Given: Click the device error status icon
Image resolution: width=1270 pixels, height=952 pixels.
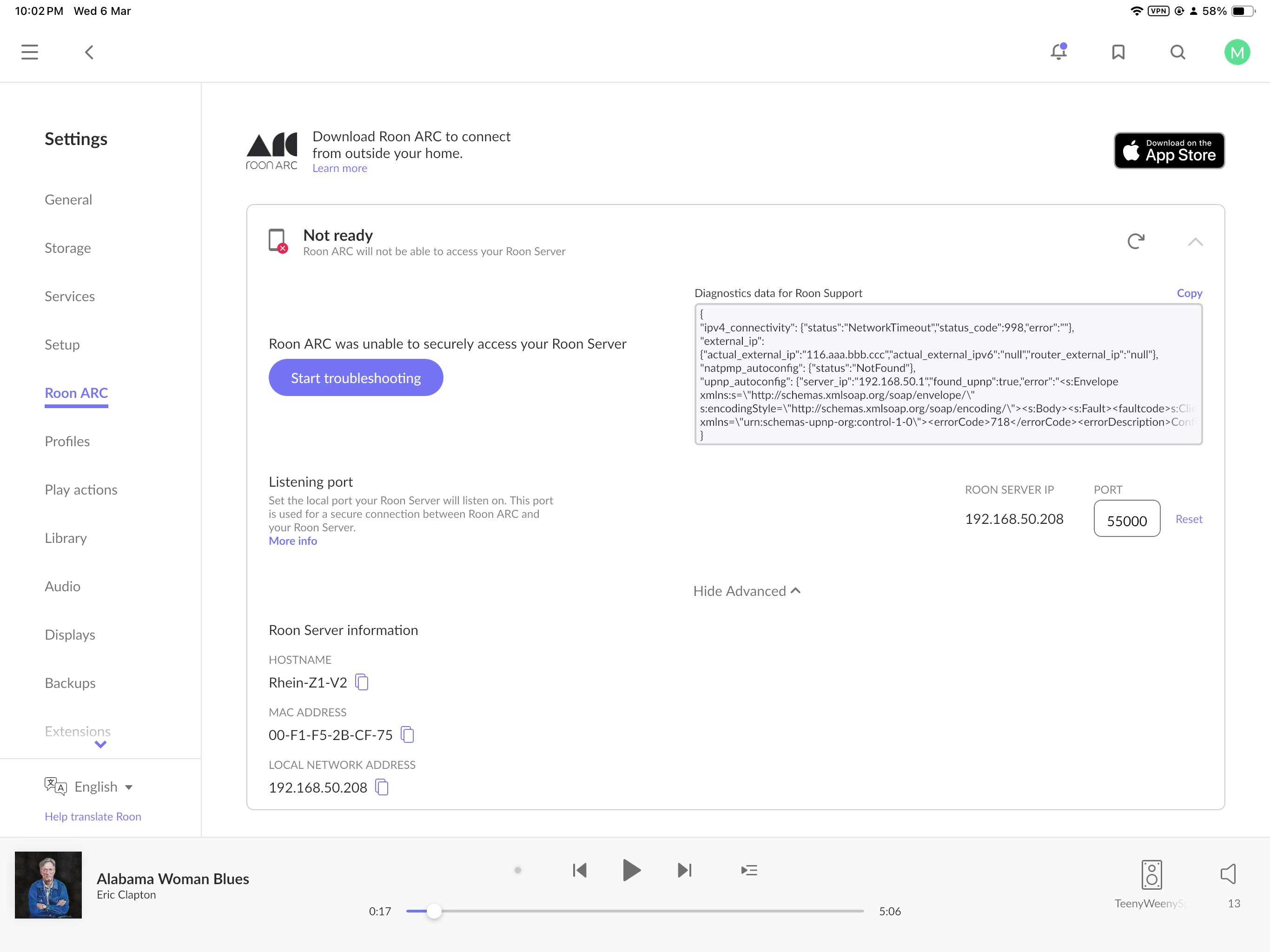Looking at the screenshot, I should click(278, 241).
